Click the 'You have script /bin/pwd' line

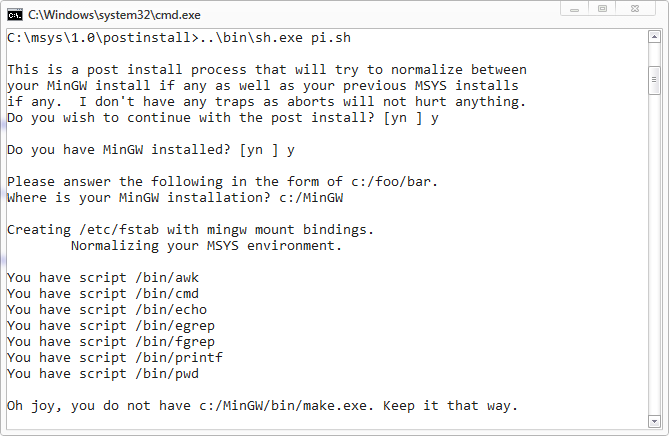point(103,374)
